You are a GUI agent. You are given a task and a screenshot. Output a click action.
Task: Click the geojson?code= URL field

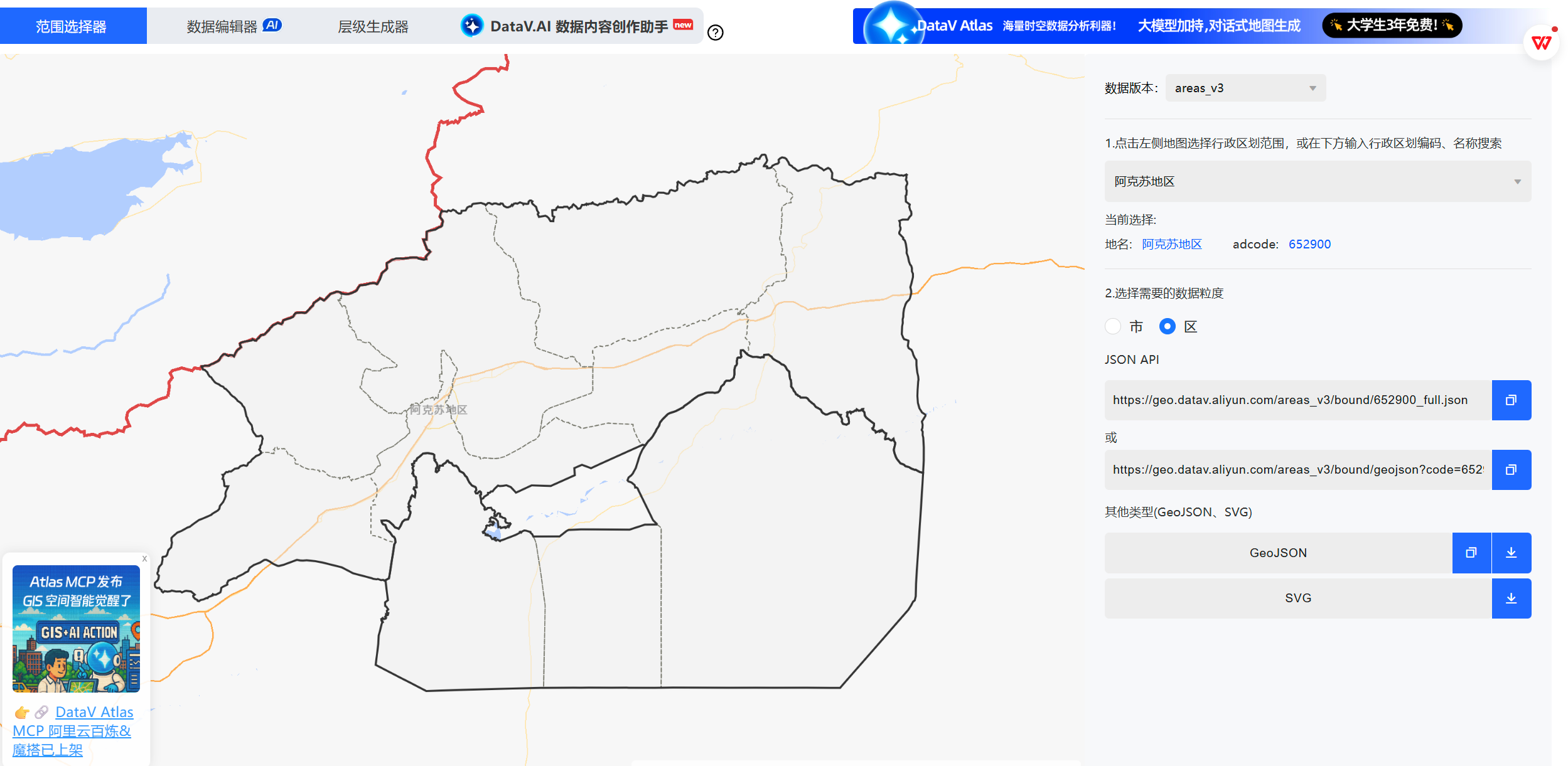(1298, 470)
